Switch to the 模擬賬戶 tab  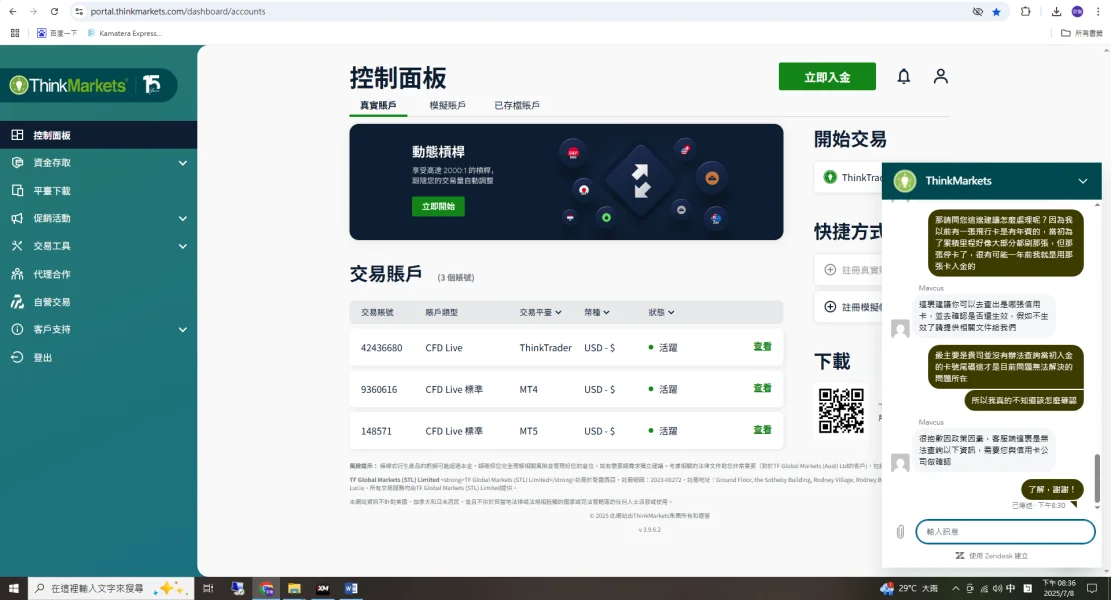pyautogui.click(x=447, y=105)
